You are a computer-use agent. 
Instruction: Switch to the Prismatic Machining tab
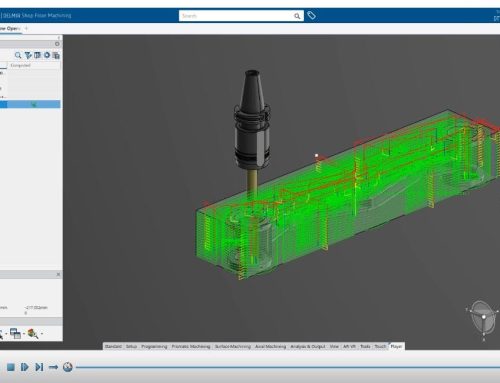pyautogui.click(x=191, y=347)
